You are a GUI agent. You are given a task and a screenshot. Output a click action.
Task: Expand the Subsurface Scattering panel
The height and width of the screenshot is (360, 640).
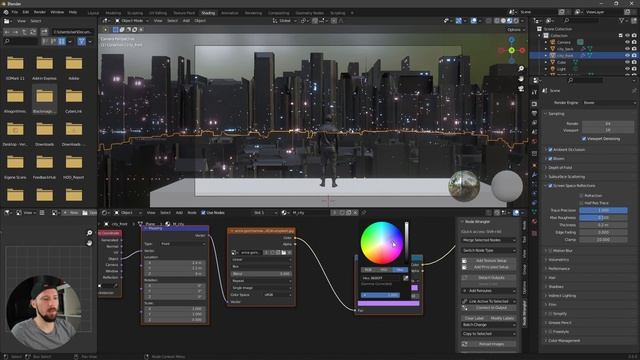567,177
